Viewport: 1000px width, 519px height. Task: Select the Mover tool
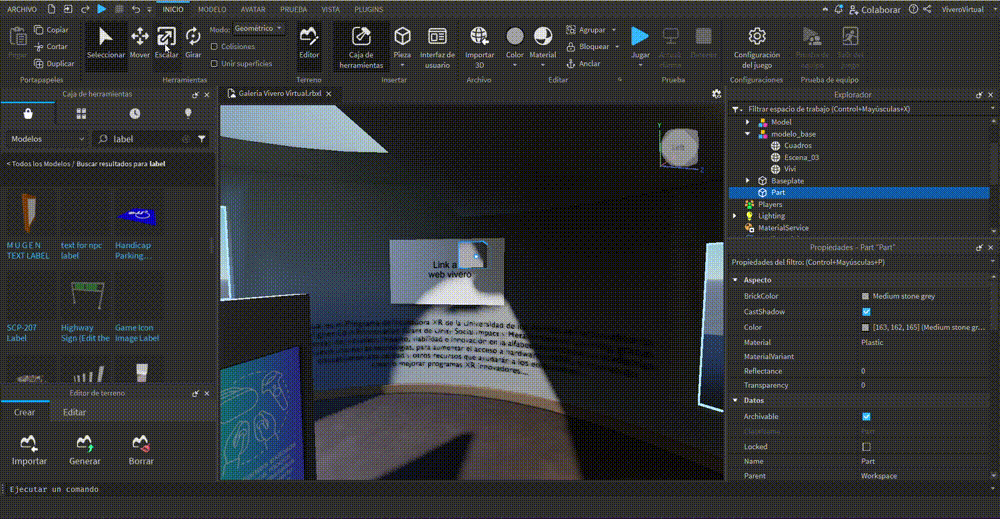point(140,42)
